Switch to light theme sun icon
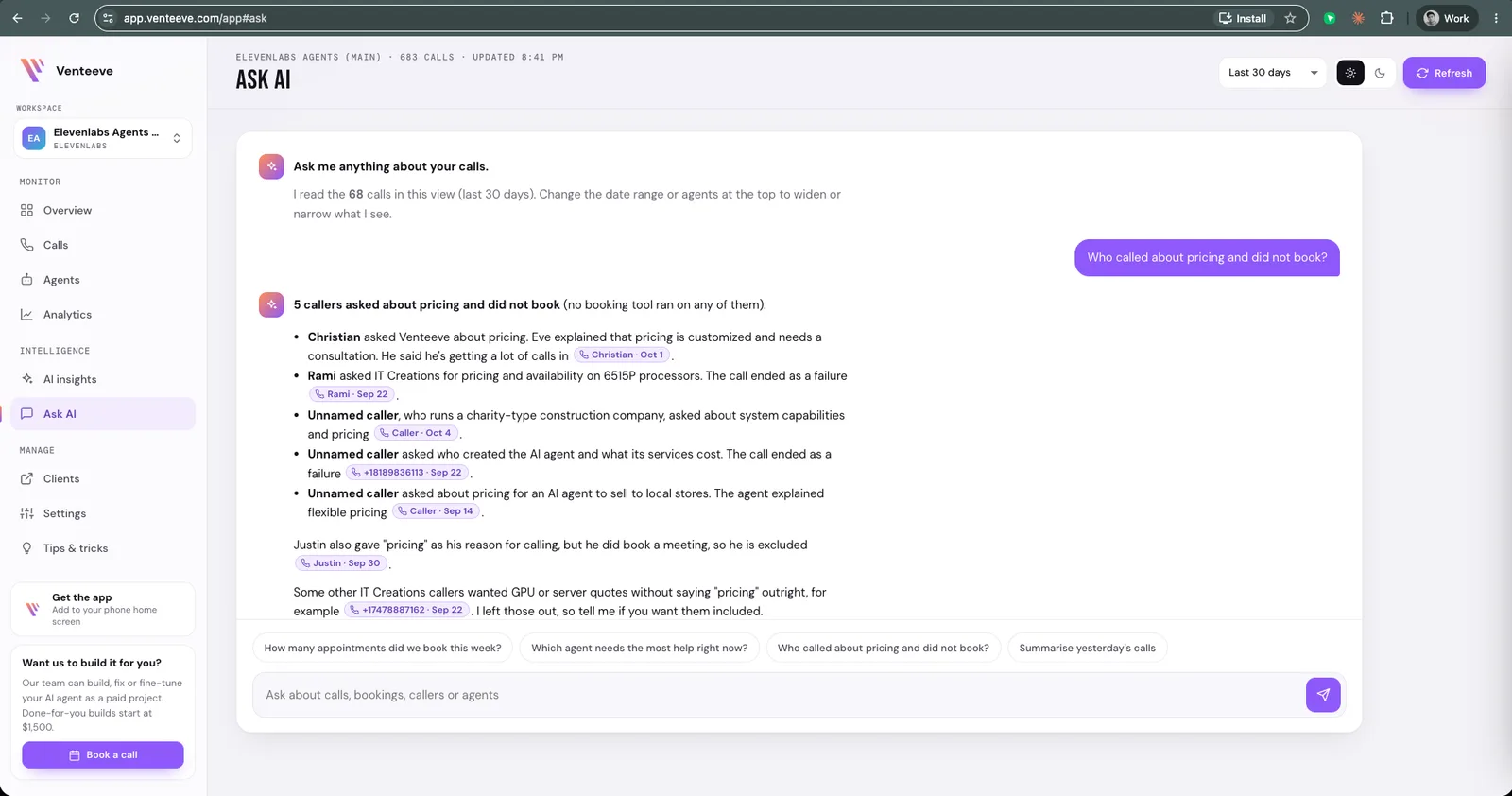Image resolution: width=1512 pixels, height=796 pixels. 1350,73
